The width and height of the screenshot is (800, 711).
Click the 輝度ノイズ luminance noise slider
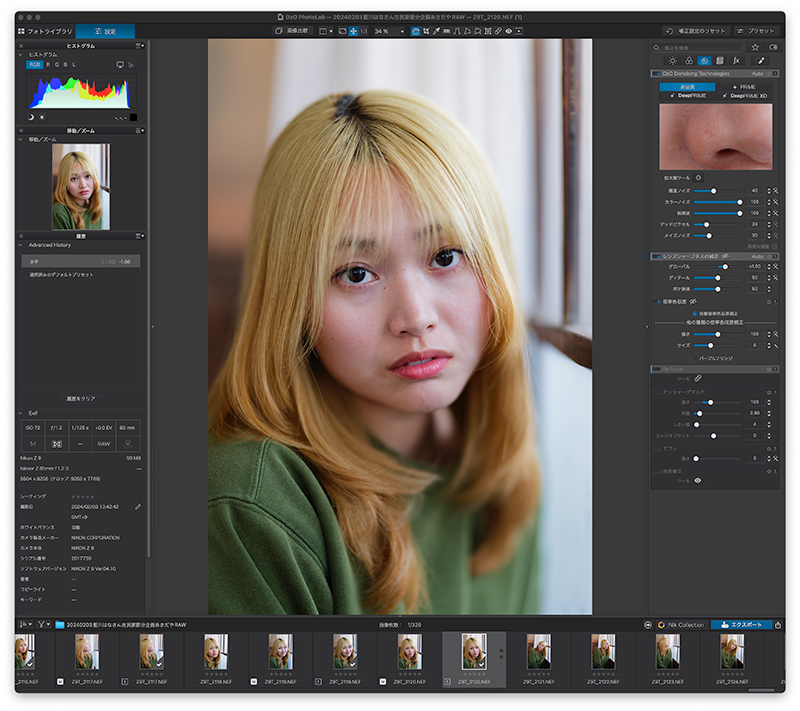click(714, 190)
